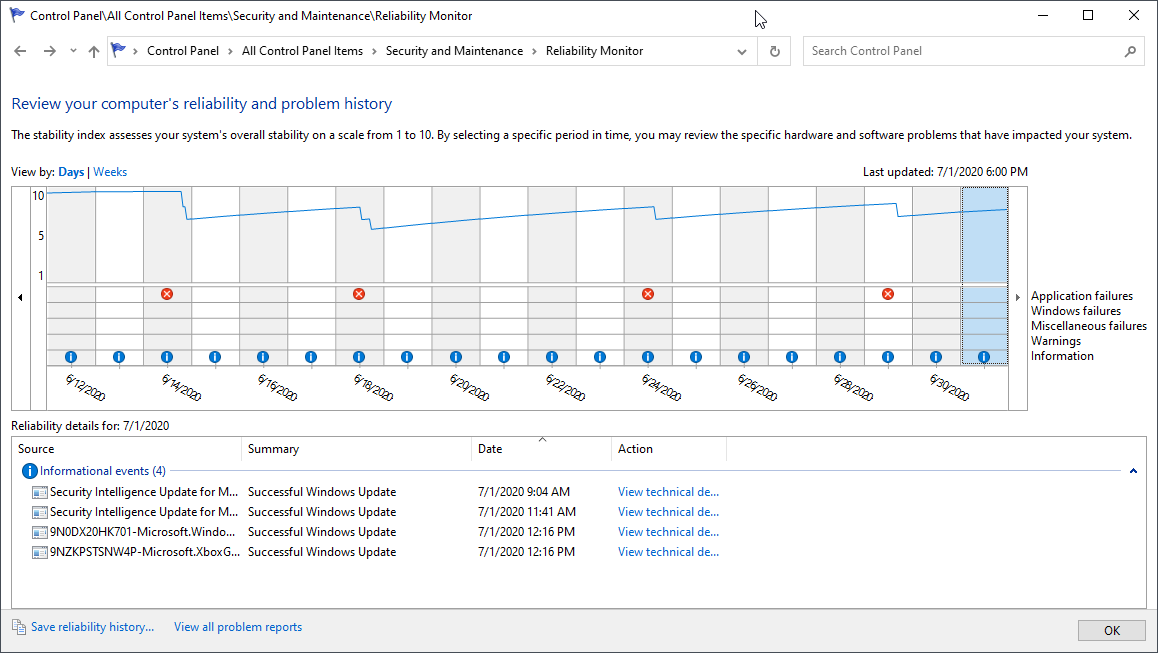
Task: Open the address bar history dropdown
Action: click(x=741, y=51)
